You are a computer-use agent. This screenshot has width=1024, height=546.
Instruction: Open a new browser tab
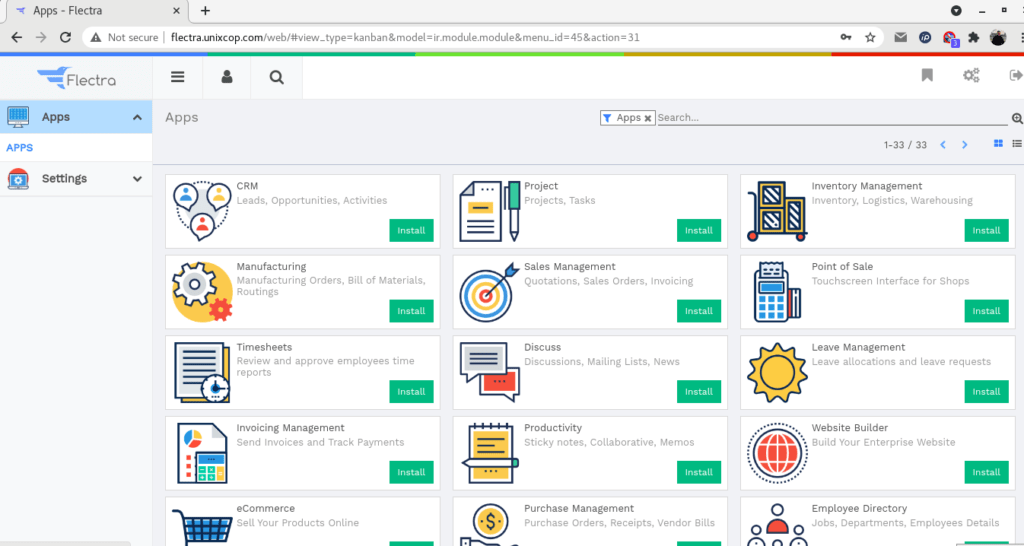click(x=205, y=10)
